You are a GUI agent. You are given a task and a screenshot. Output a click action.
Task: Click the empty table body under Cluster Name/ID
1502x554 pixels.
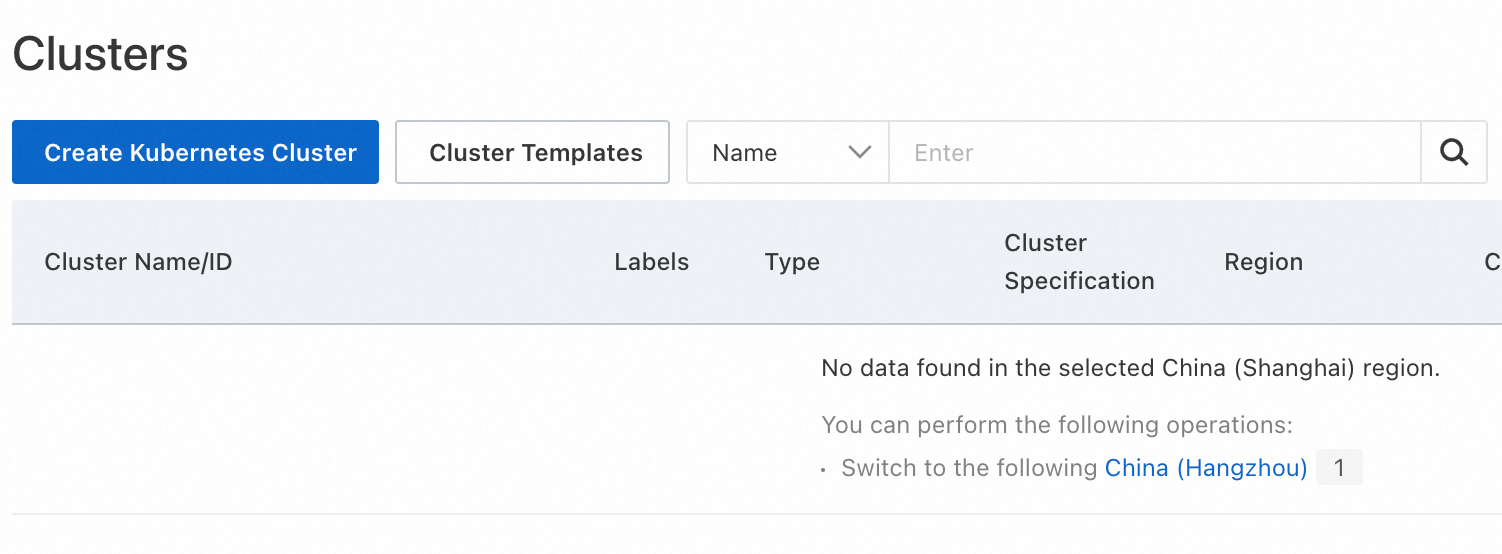pyautogui.click(x=300, y=418)
